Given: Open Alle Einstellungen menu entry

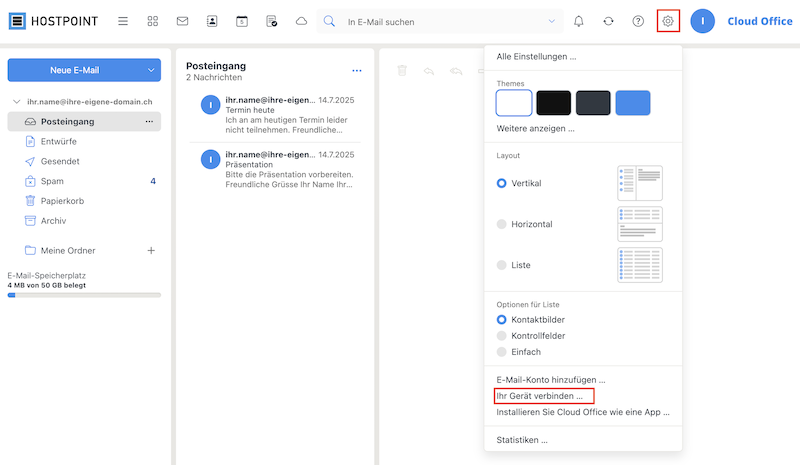Looking at the screenshot, I should tap(536, 57).
